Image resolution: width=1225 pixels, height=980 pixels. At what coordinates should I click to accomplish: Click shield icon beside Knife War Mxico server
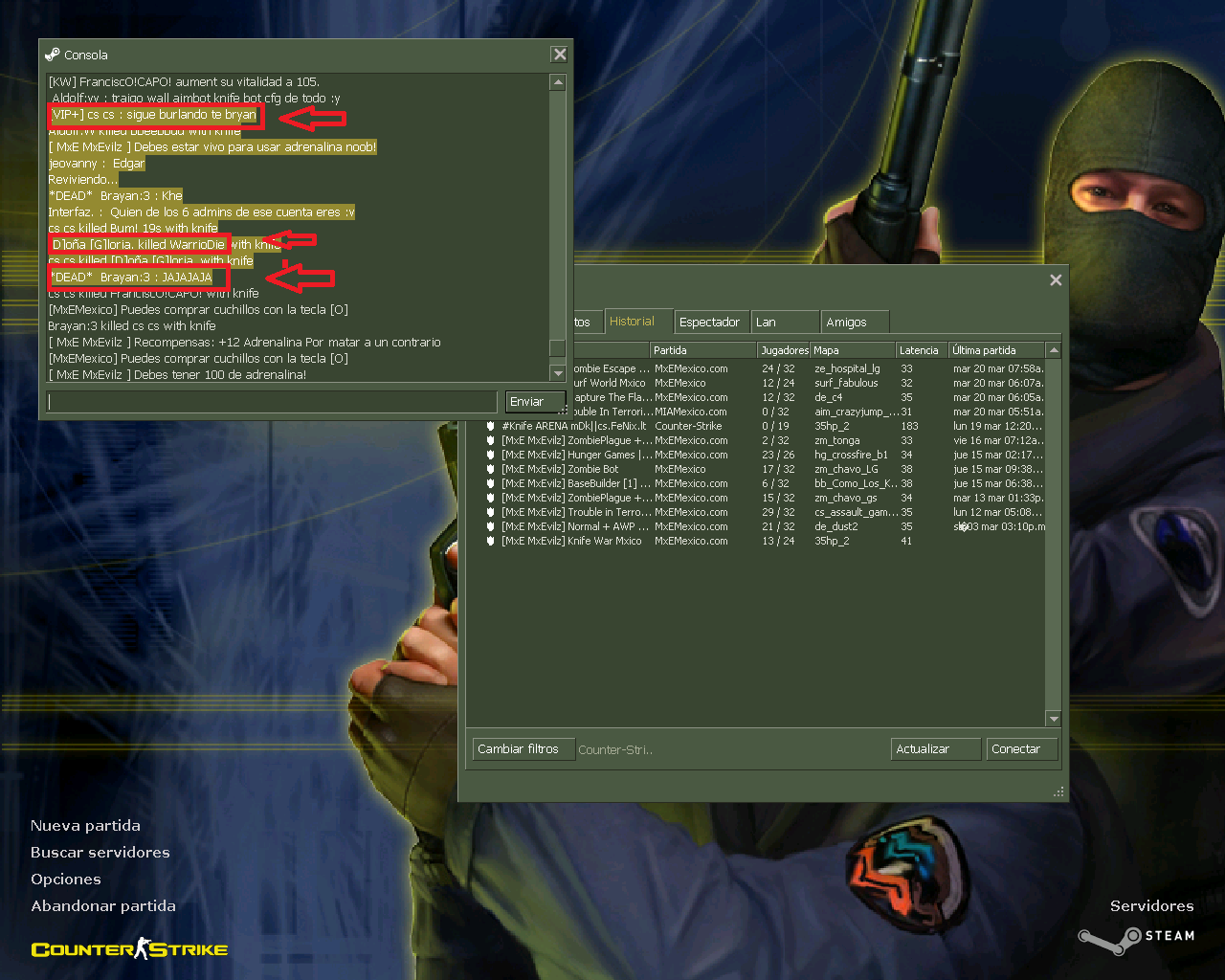pyautogui.click(x=490, y=541)
